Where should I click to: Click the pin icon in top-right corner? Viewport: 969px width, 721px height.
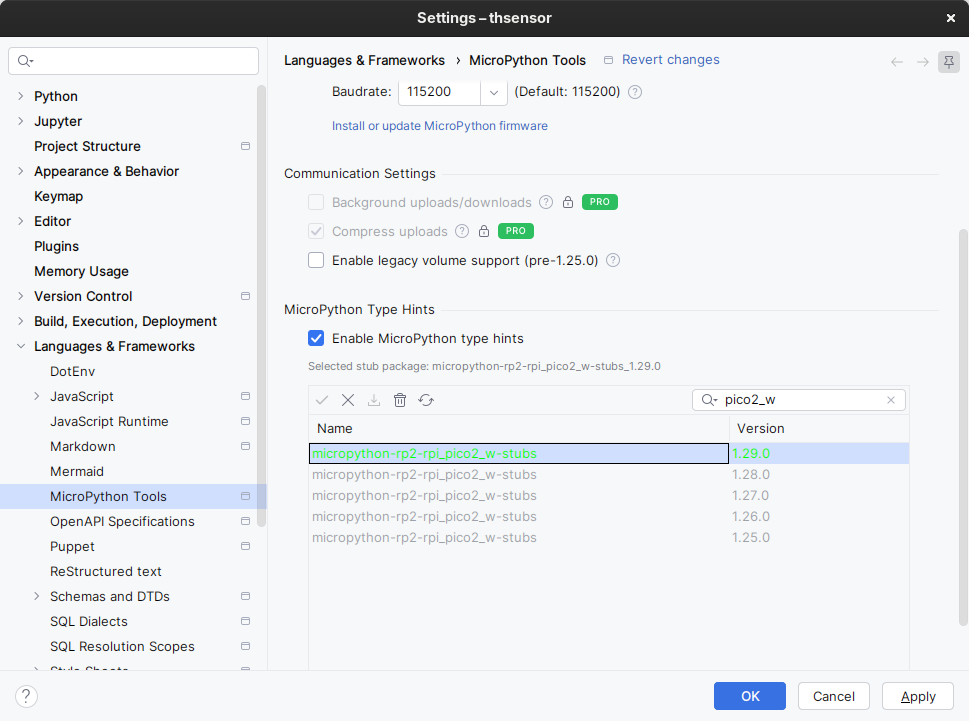949,61
